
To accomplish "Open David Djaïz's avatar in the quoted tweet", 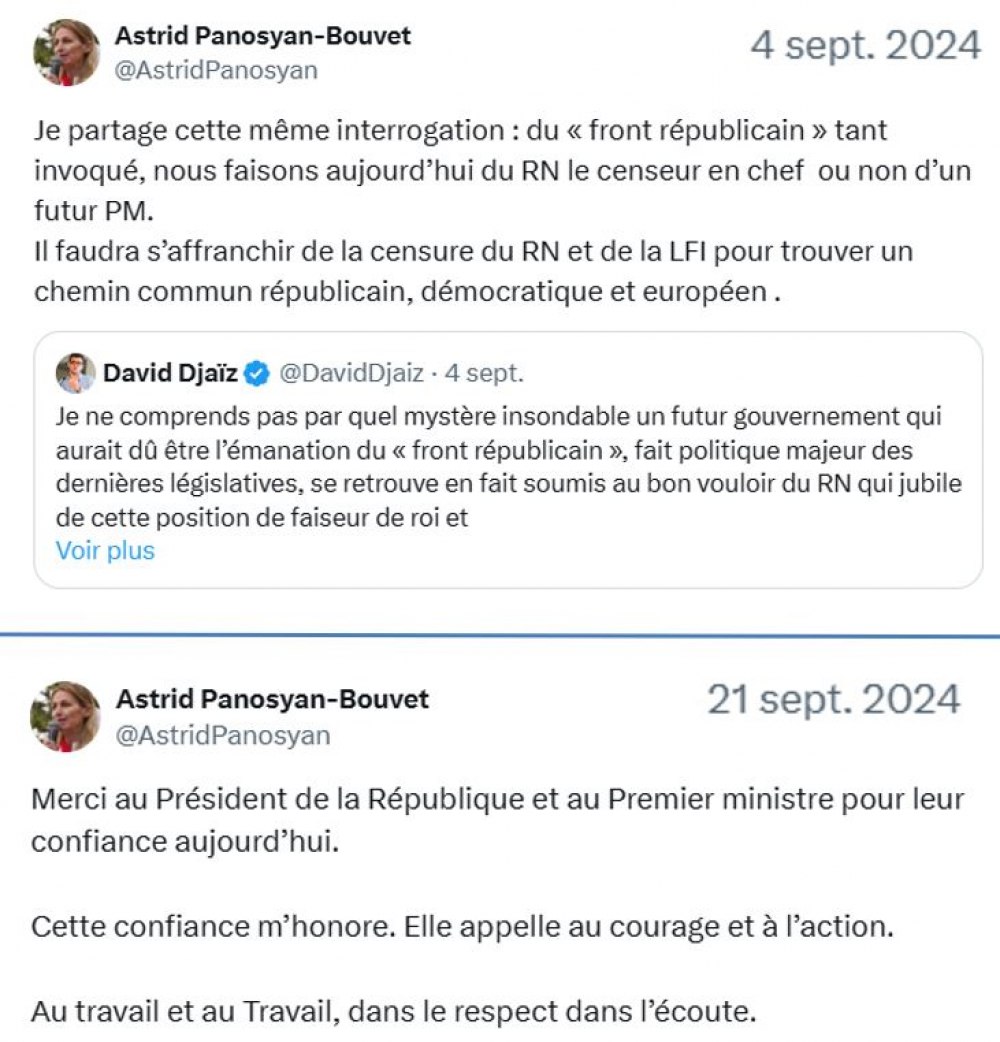I will [x=76, y=374].
